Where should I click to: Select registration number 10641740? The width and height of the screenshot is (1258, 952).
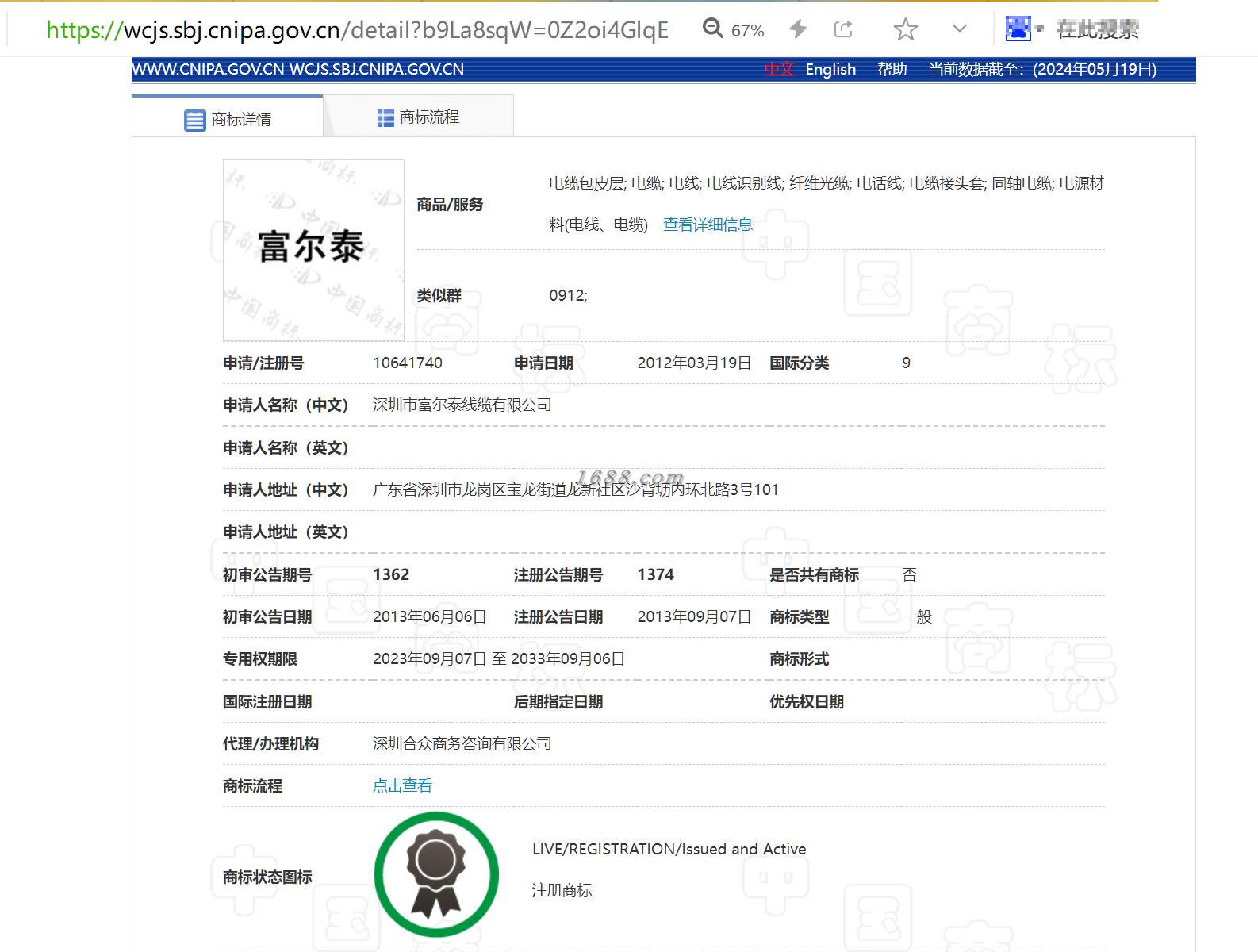[408, 363]
